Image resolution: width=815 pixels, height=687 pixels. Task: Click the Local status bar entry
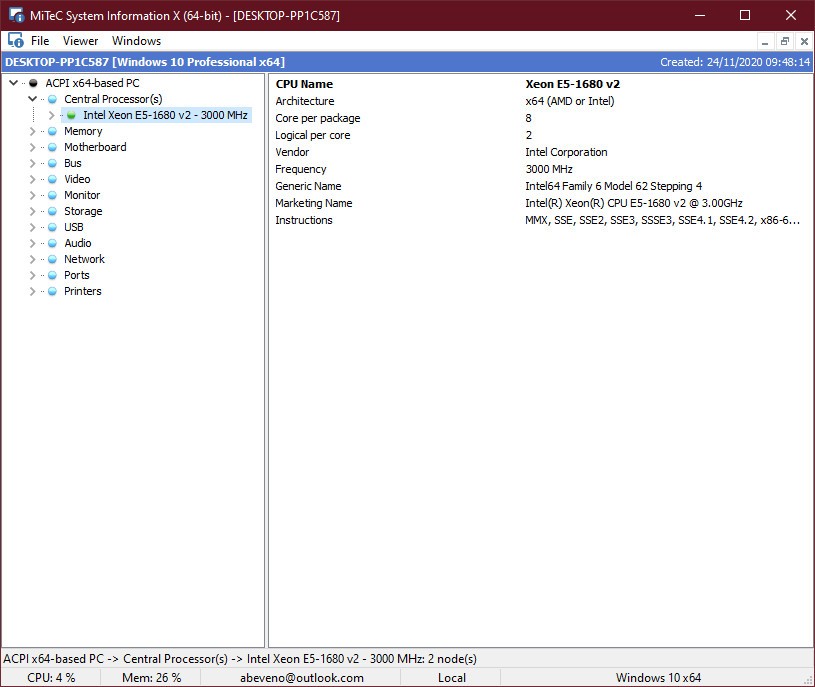tap(452, 678)
